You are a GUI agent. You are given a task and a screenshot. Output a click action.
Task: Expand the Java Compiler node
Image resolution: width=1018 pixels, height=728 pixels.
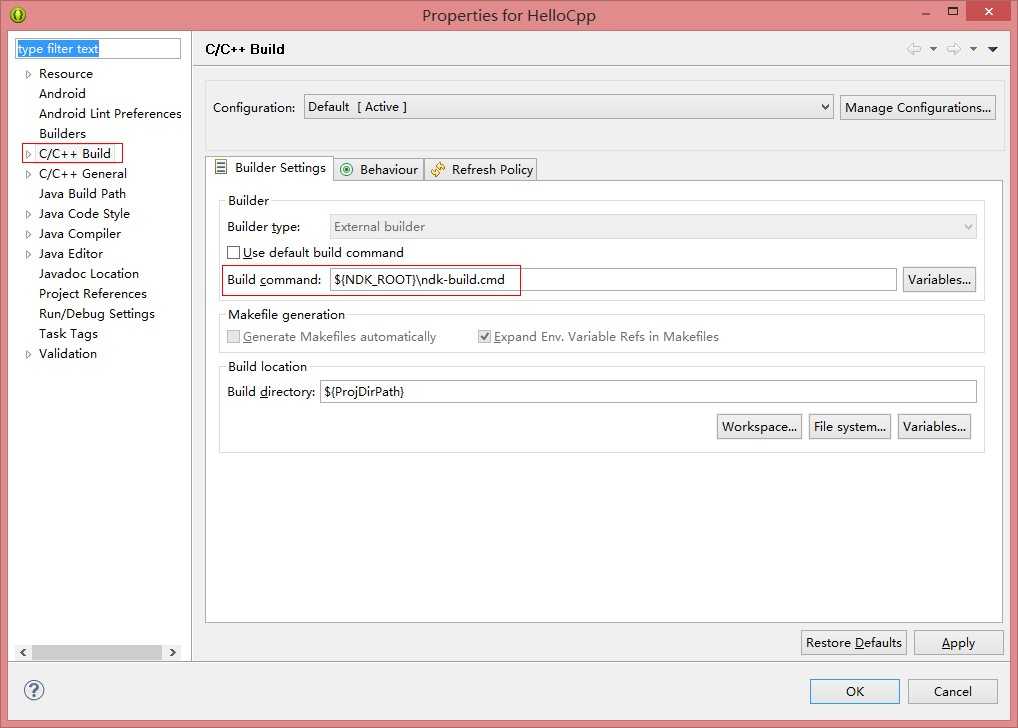(x=28, y=234)
